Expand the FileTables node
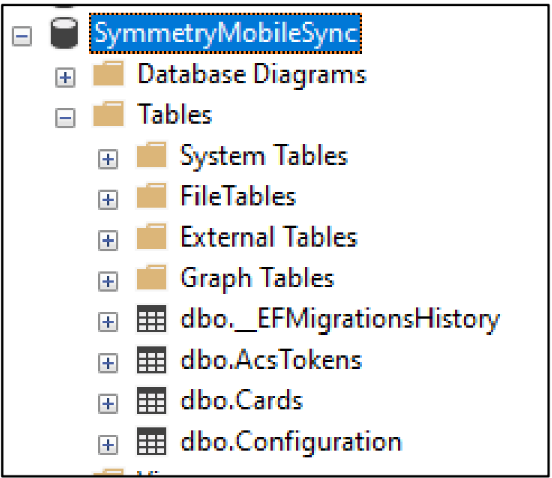 pos(108,200)
